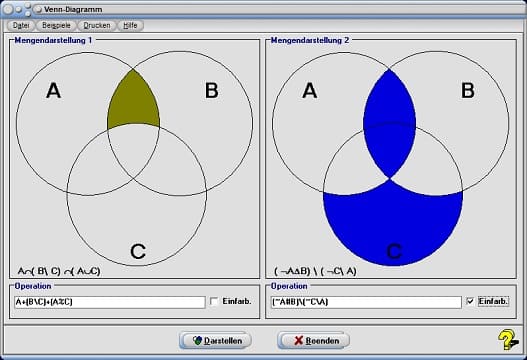Viewport: 527px width, 360px height.
Task: Open the Datei menu
Action: [21, 25]
